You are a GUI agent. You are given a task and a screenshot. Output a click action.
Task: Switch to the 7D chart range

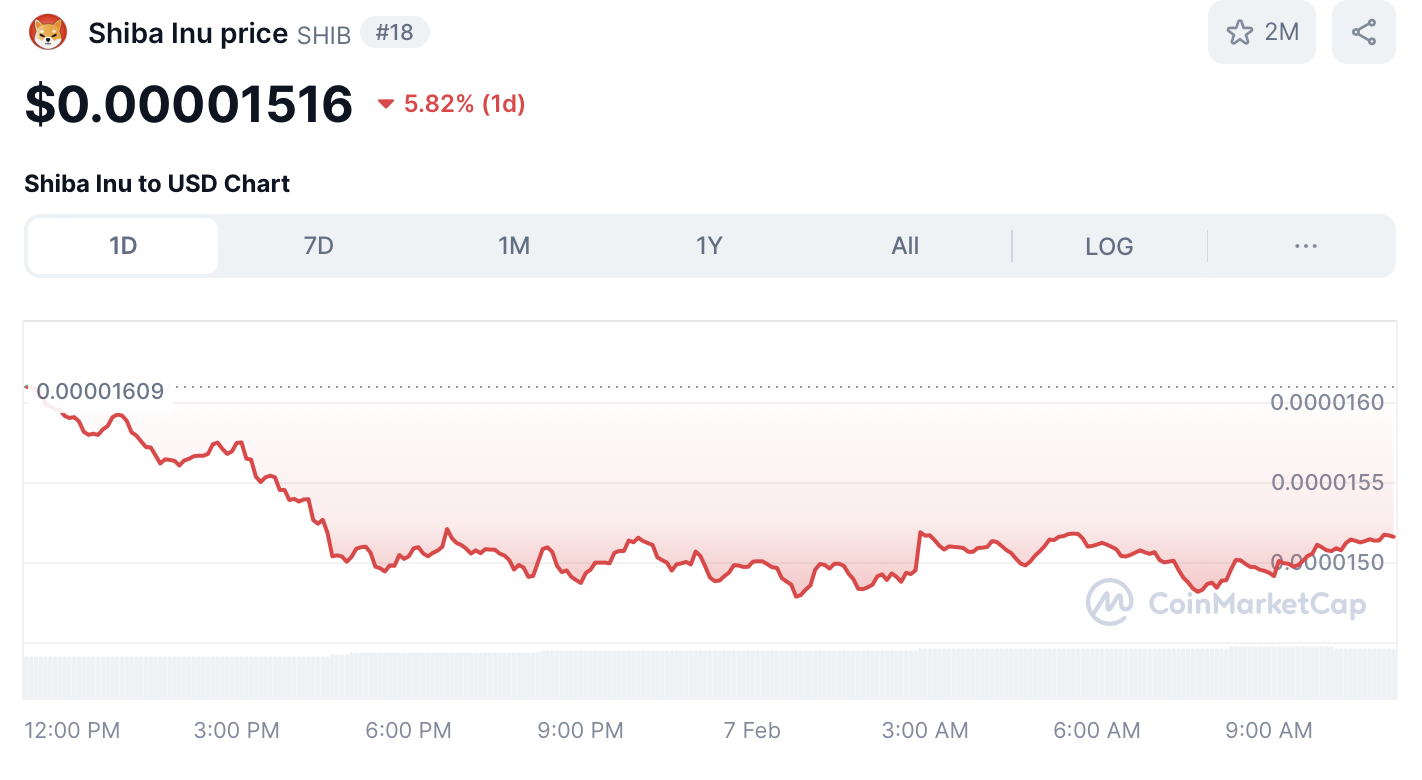click(x=318, y=246)
